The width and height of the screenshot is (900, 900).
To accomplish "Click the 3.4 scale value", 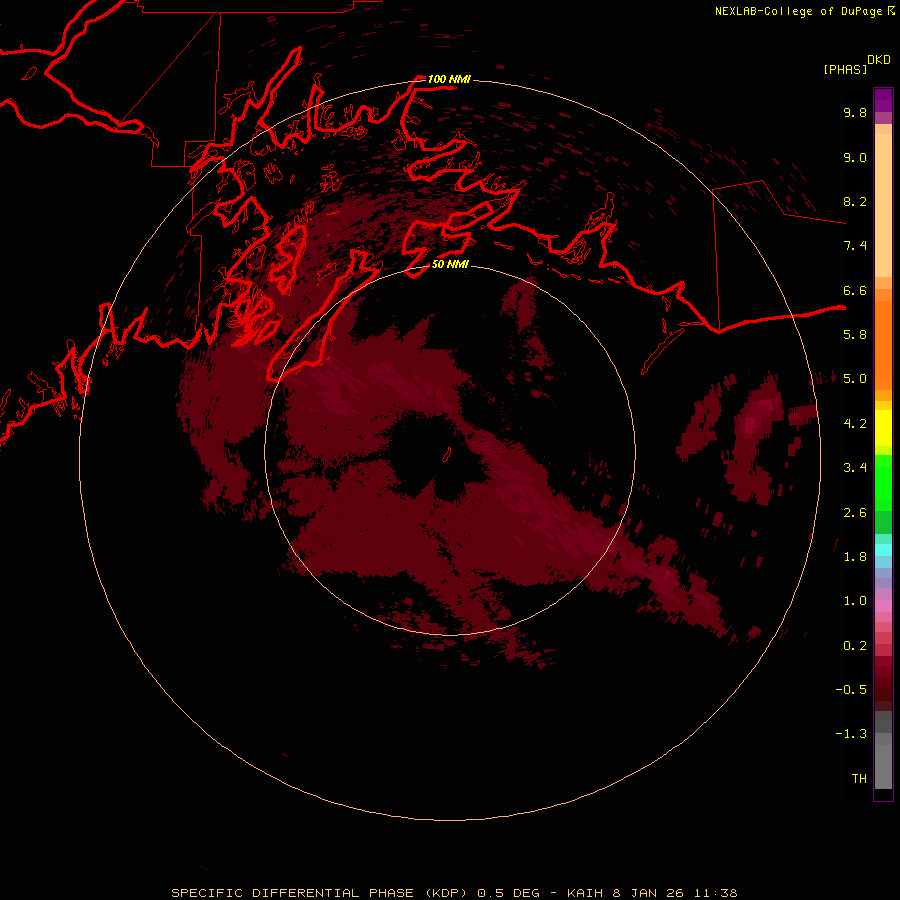I will (855, 467).
